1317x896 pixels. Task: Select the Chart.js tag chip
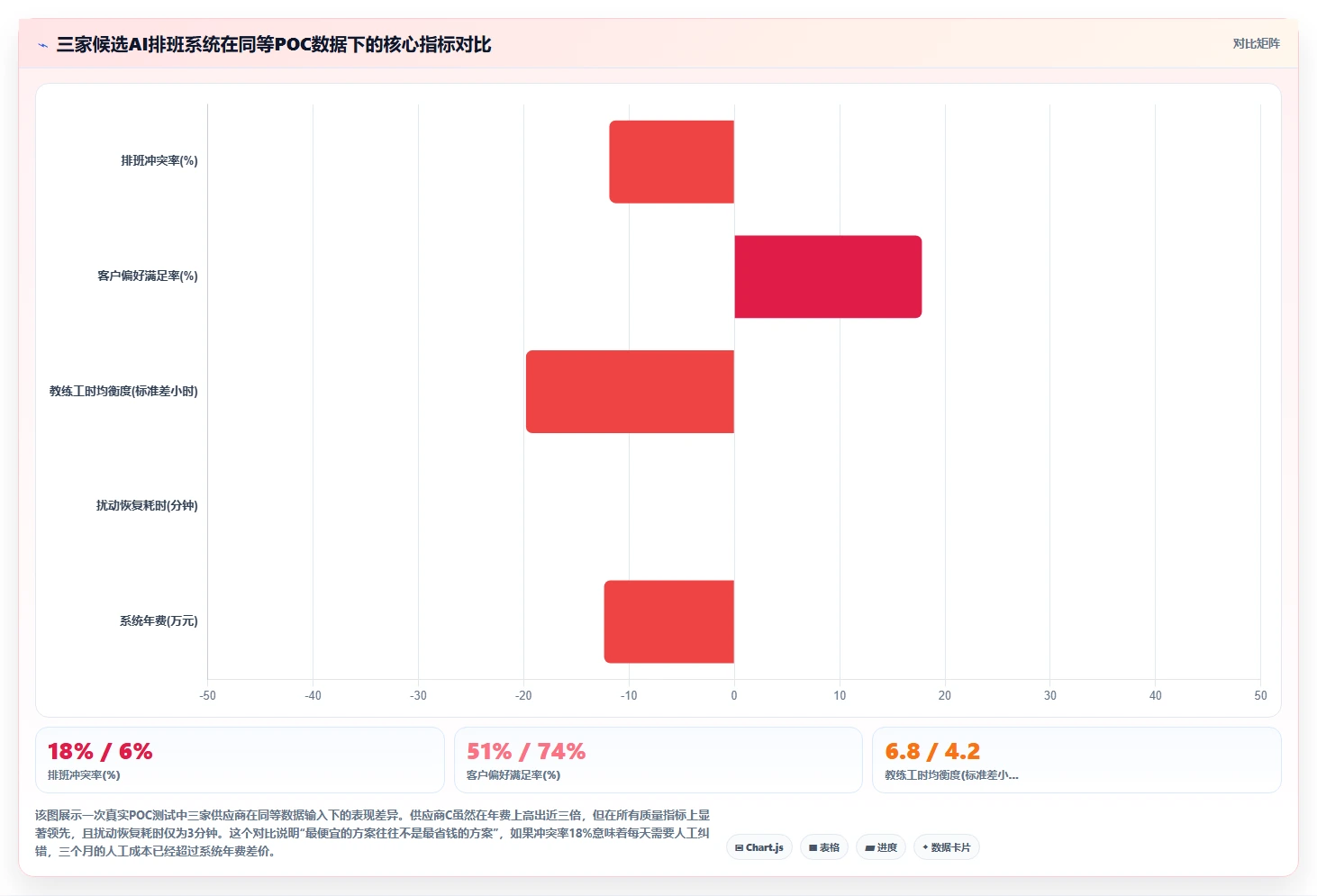pyautogui.click(x=759, y=847)
